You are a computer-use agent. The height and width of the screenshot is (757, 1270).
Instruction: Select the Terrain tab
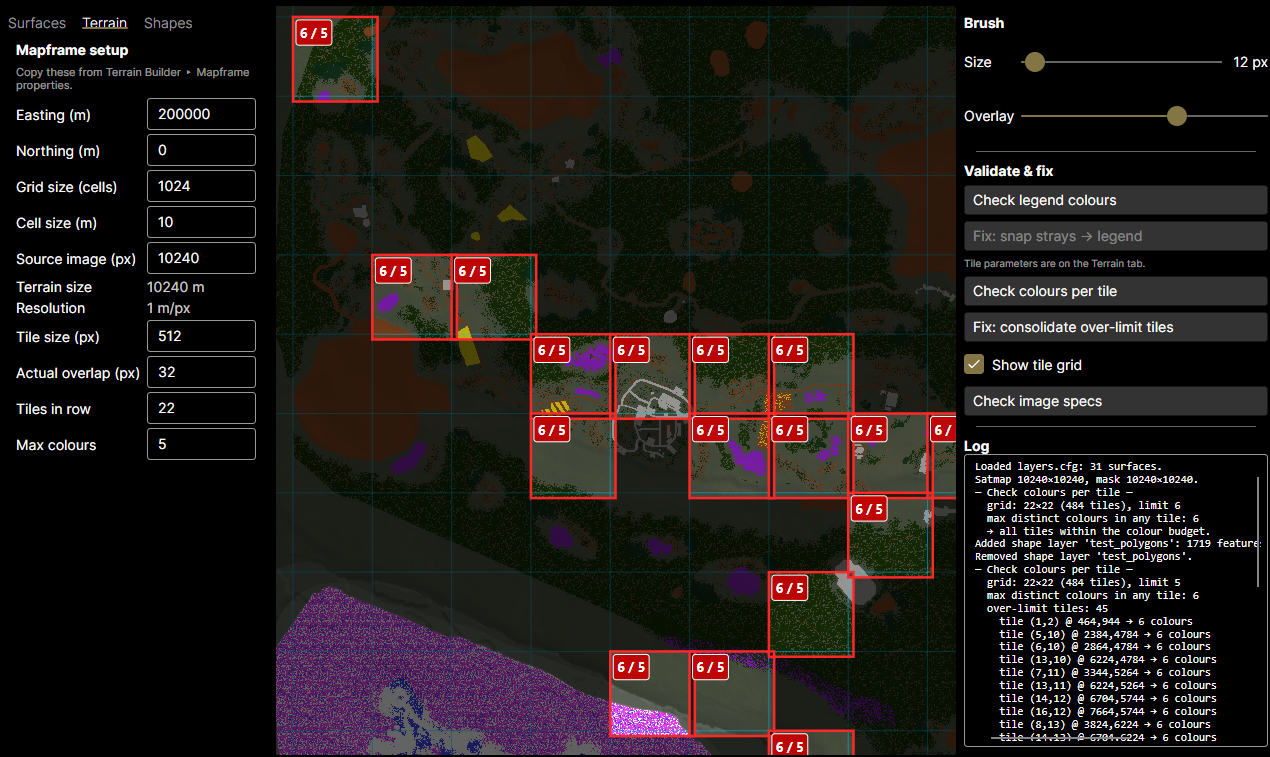click(105, 23)
